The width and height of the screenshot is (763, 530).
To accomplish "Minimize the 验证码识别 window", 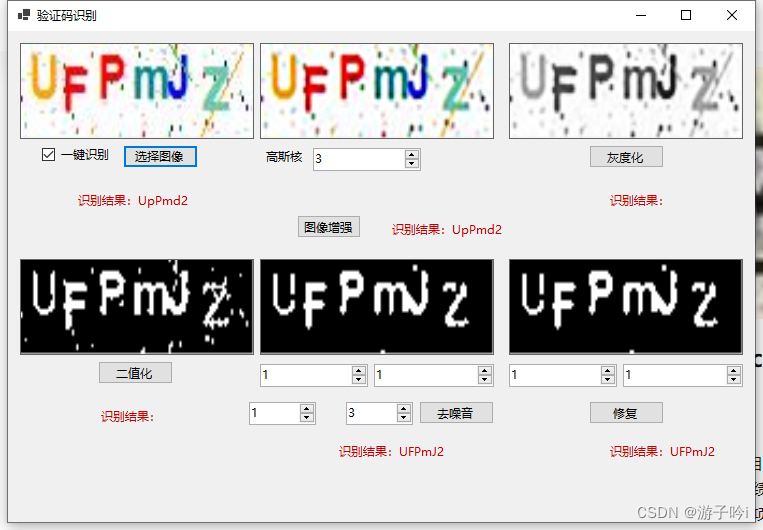I will 641,16.
